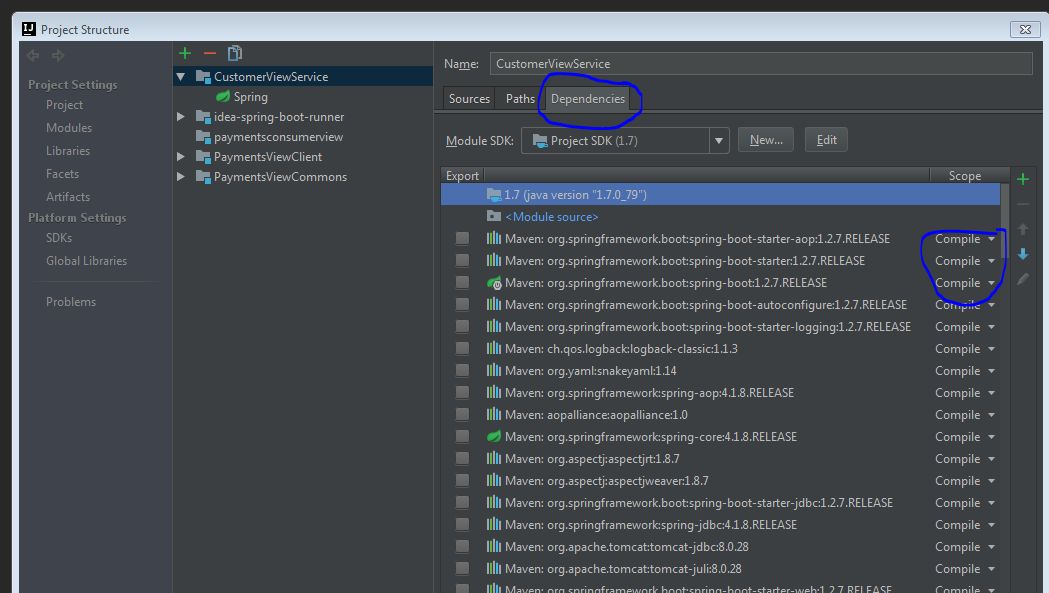Click the Spring leaf icon under CustomerViewService
Image resolution: width=1049 pixels, height=593 pixels.
223,97
